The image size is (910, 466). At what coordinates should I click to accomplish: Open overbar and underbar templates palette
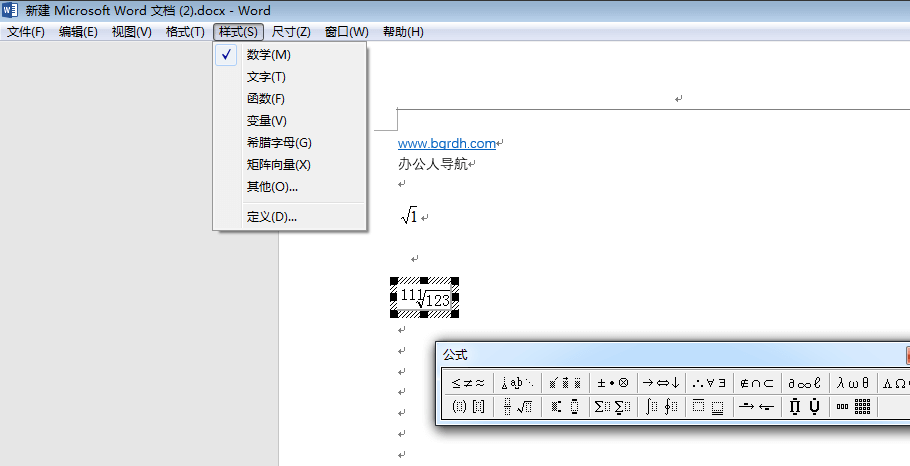pos(709,407)
